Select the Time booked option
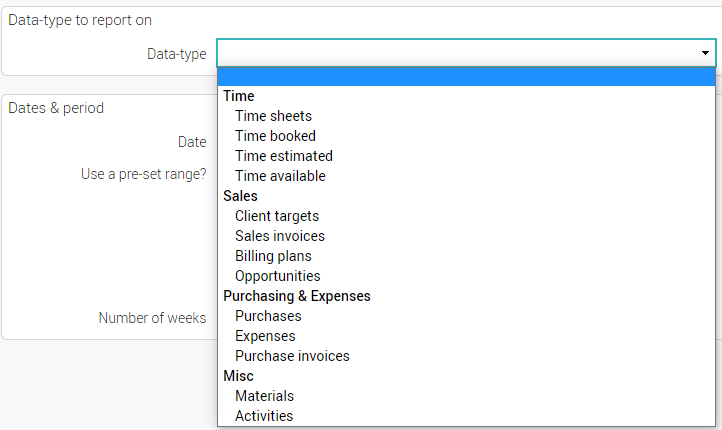This screenshot has height=430, width=722. 275,136
